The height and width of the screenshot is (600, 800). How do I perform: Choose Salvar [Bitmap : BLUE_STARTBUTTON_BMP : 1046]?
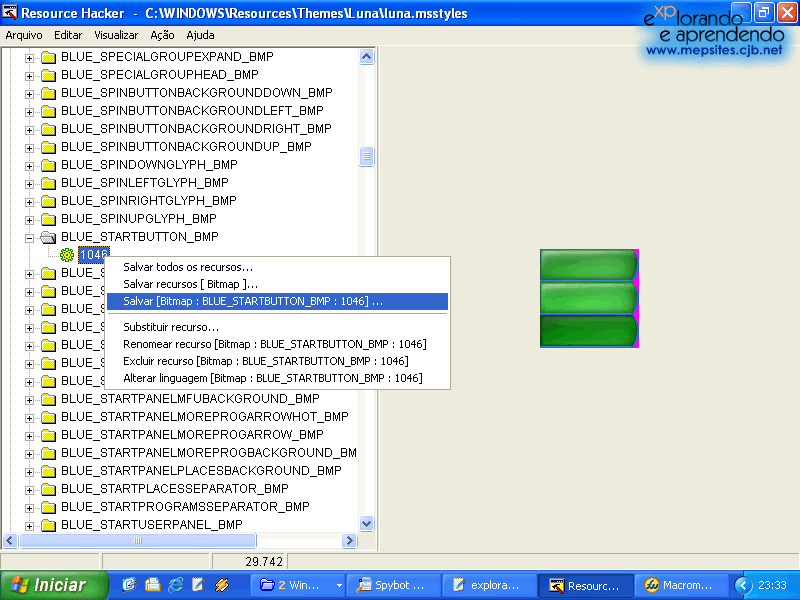(278, 302)
